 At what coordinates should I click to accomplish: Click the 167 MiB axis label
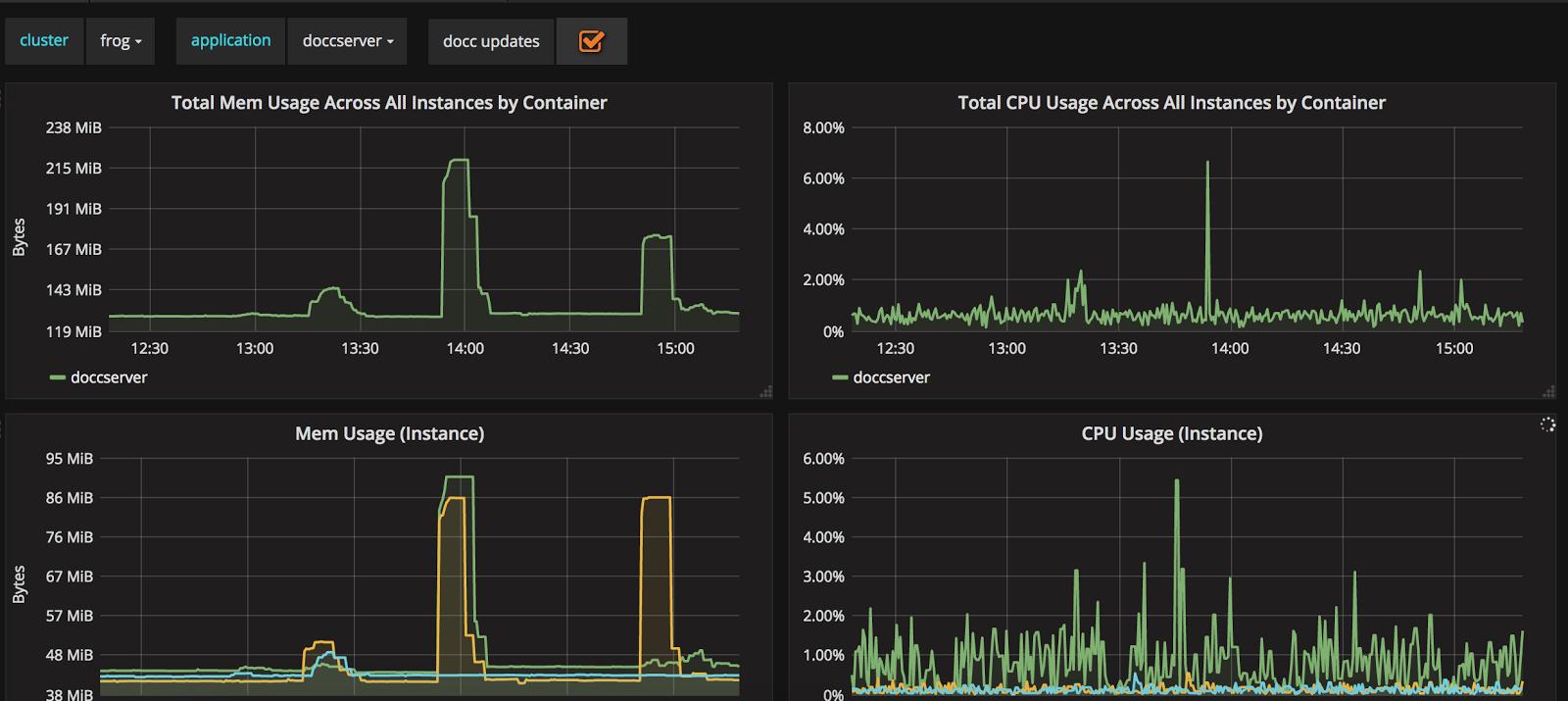point(73,249)
